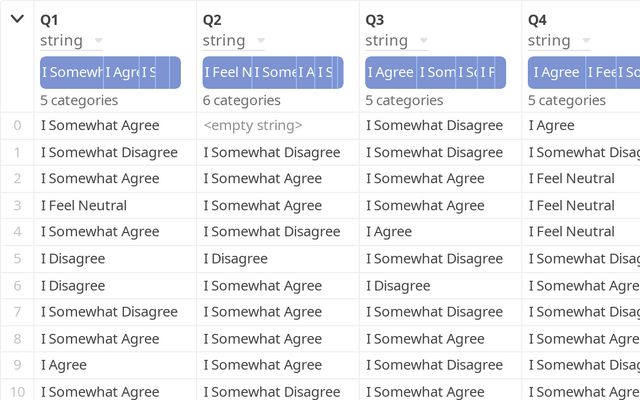Click Q3 'I Som' category bar segment
This screenshot has height=400, width=640.
pyautogui.click(x=436, y=73)
